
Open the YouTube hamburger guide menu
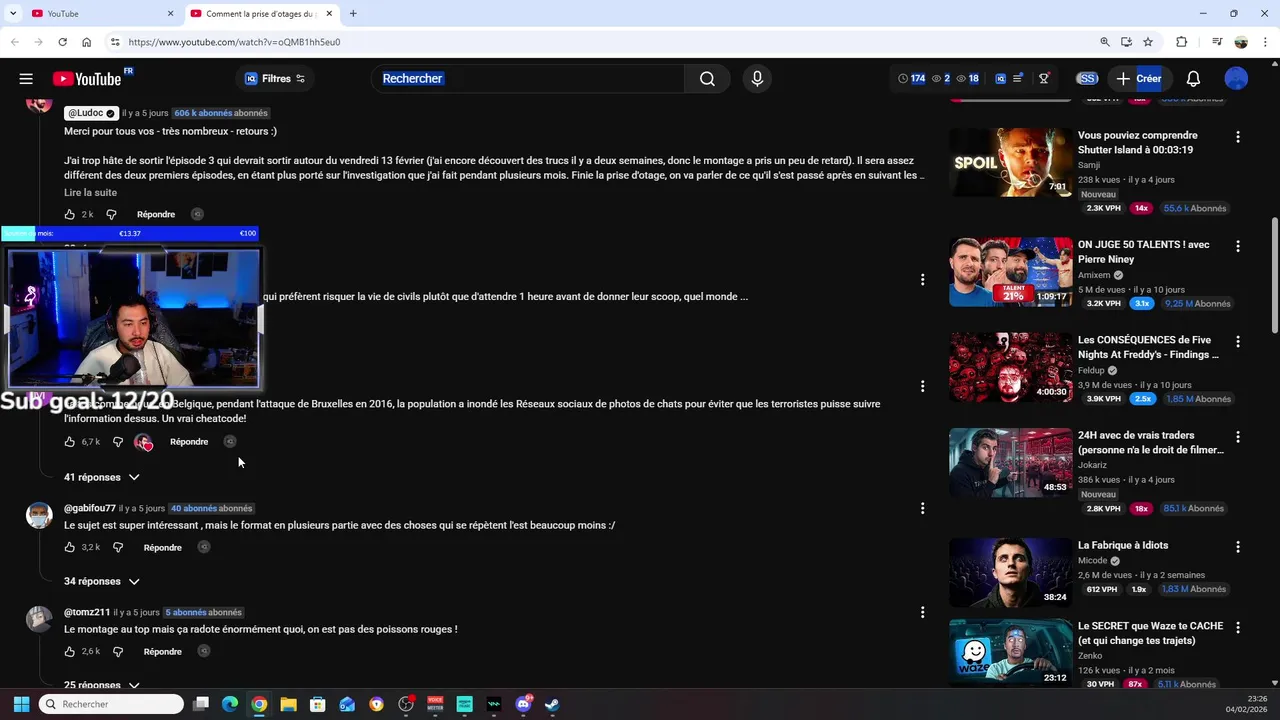click(x=26, y=79)
